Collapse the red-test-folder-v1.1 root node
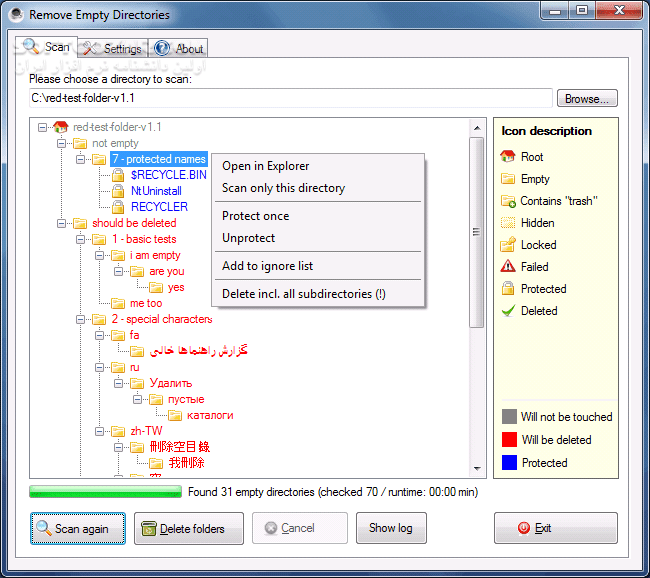The height and width of the screenshot is (578, 650). click(42, 127)
